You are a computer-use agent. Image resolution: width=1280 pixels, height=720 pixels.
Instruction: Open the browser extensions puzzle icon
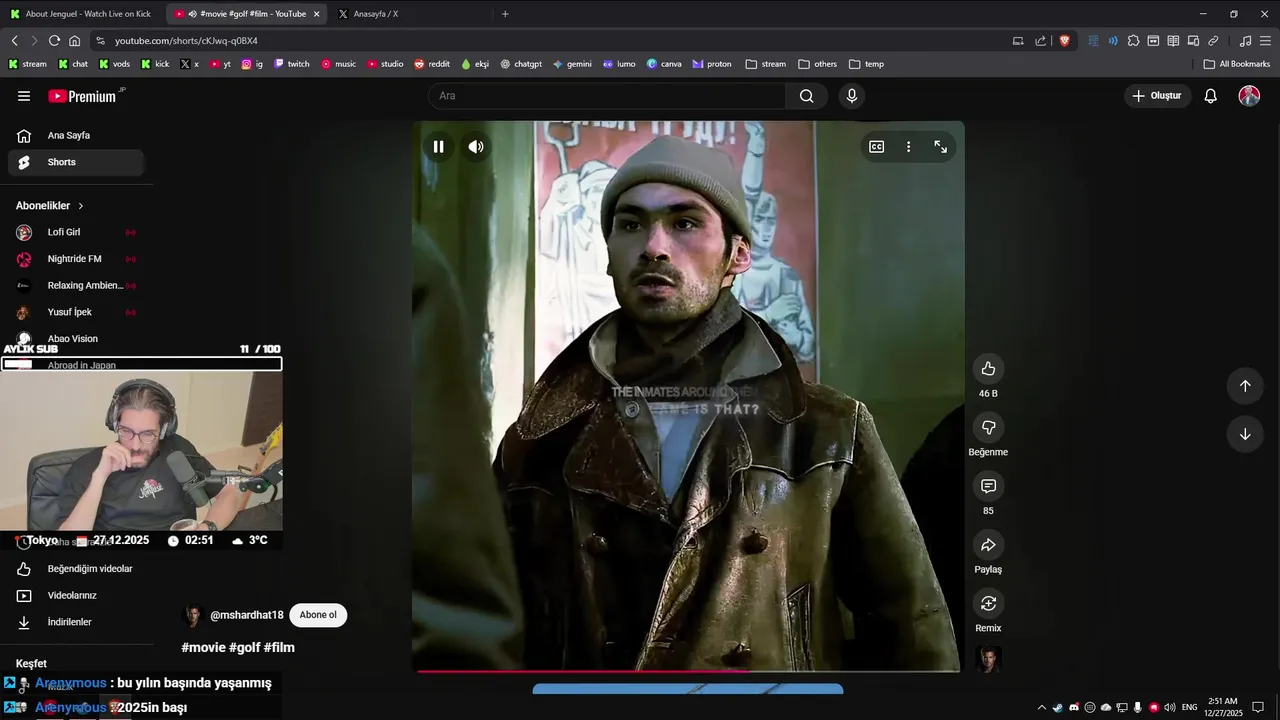tap(1133, 41)
